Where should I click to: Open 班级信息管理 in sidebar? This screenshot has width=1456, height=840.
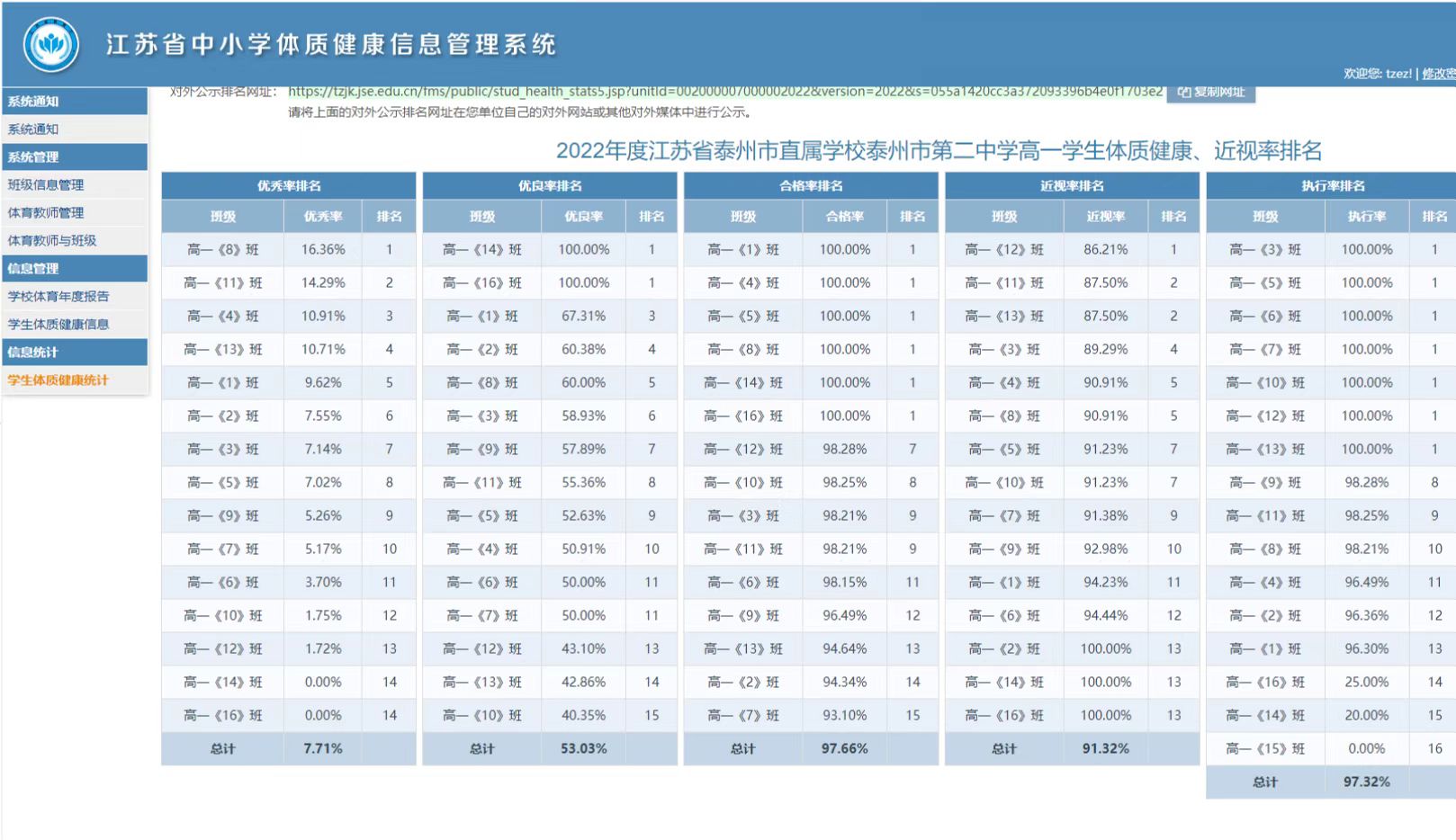tap(75, 185)
